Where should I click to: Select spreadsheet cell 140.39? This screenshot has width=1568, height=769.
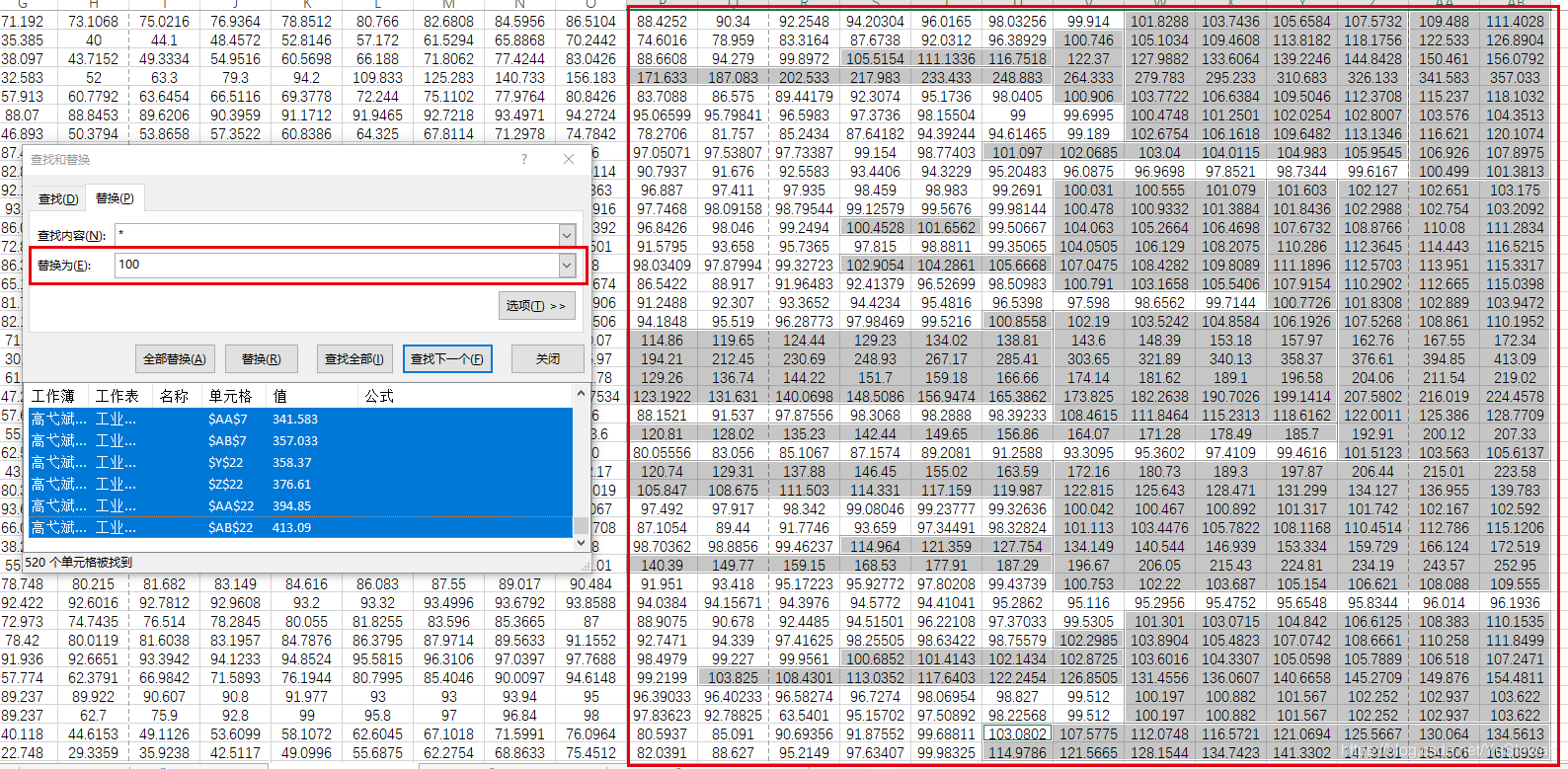(x=662, y=566)
